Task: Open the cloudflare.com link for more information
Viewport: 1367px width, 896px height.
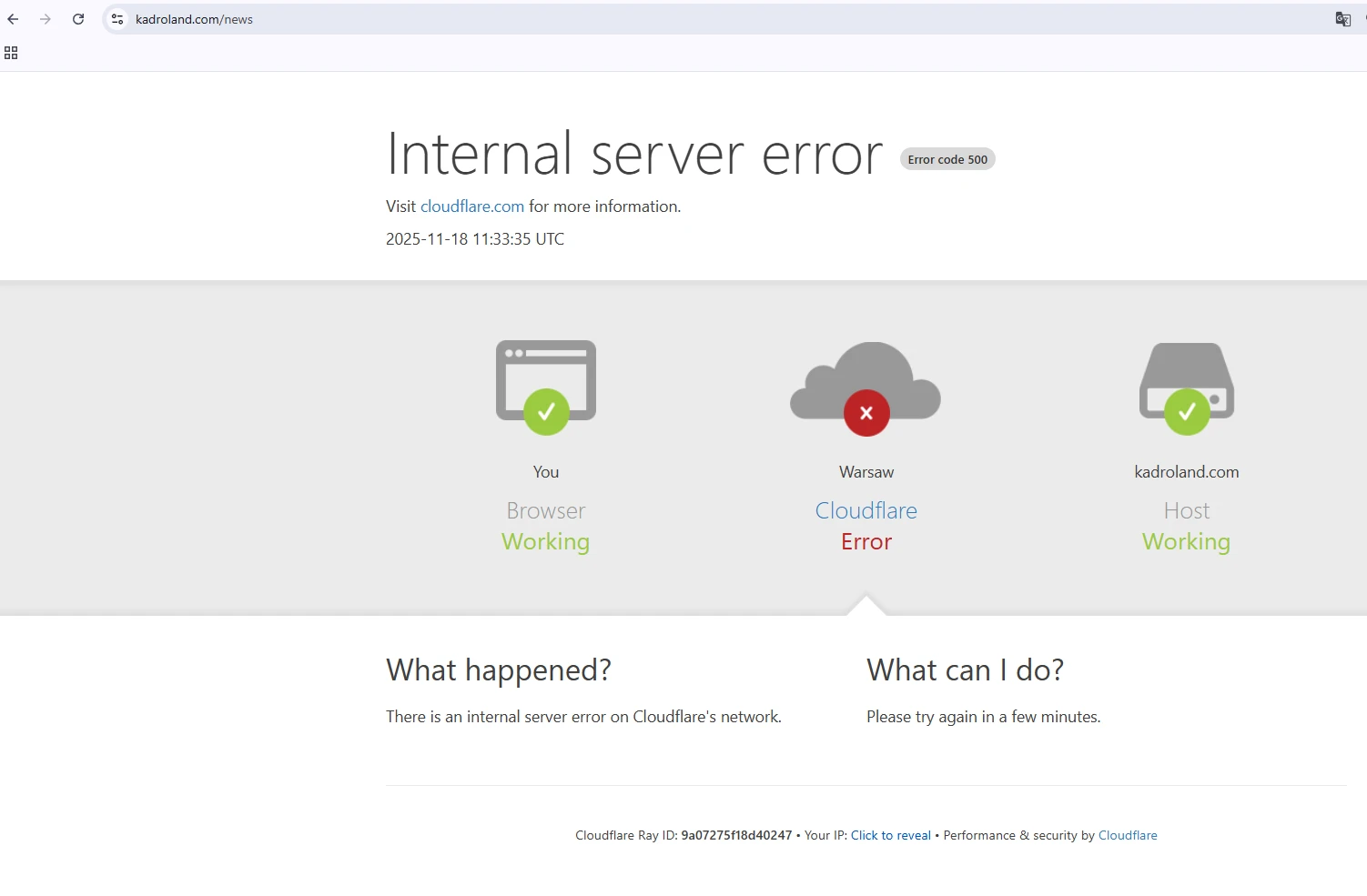Action: pos(471,206)
